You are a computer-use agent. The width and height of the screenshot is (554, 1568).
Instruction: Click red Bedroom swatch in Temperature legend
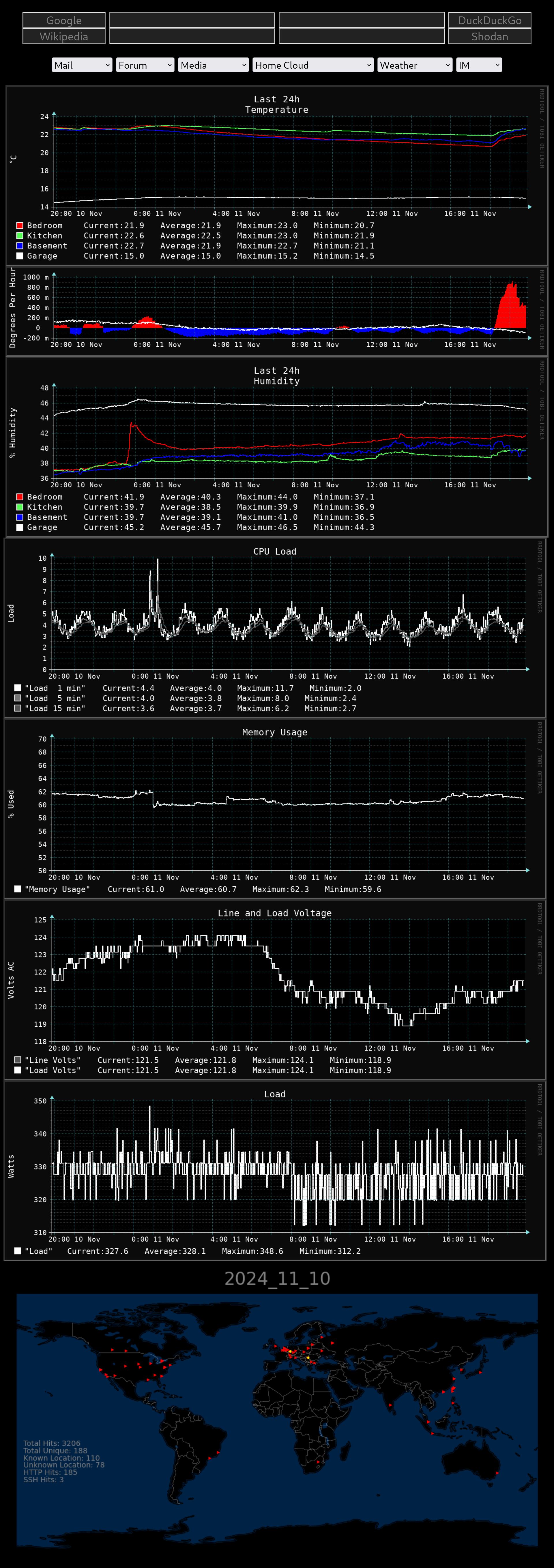(20, 225)
